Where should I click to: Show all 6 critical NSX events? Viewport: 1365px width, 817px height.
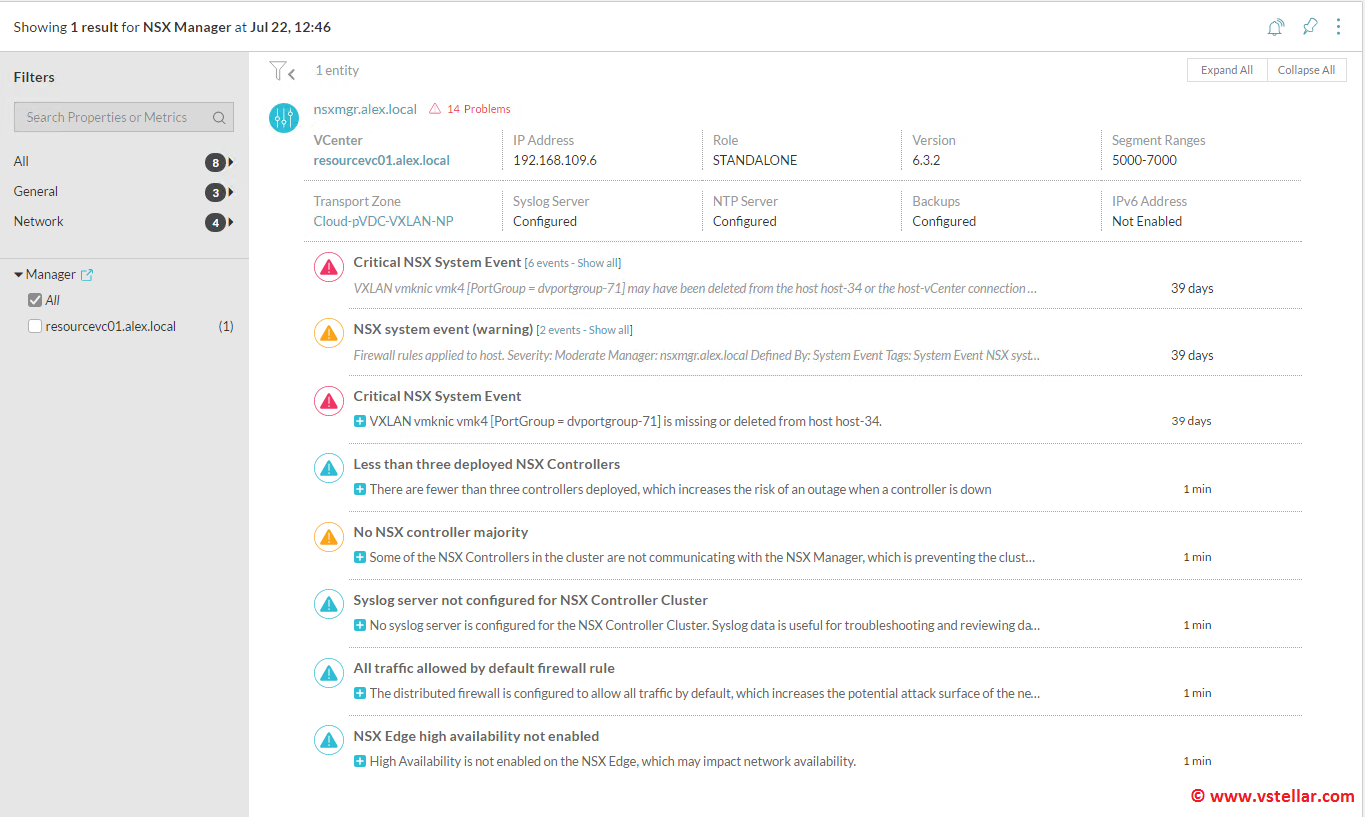pyautogui.click(x=597, y=263)
